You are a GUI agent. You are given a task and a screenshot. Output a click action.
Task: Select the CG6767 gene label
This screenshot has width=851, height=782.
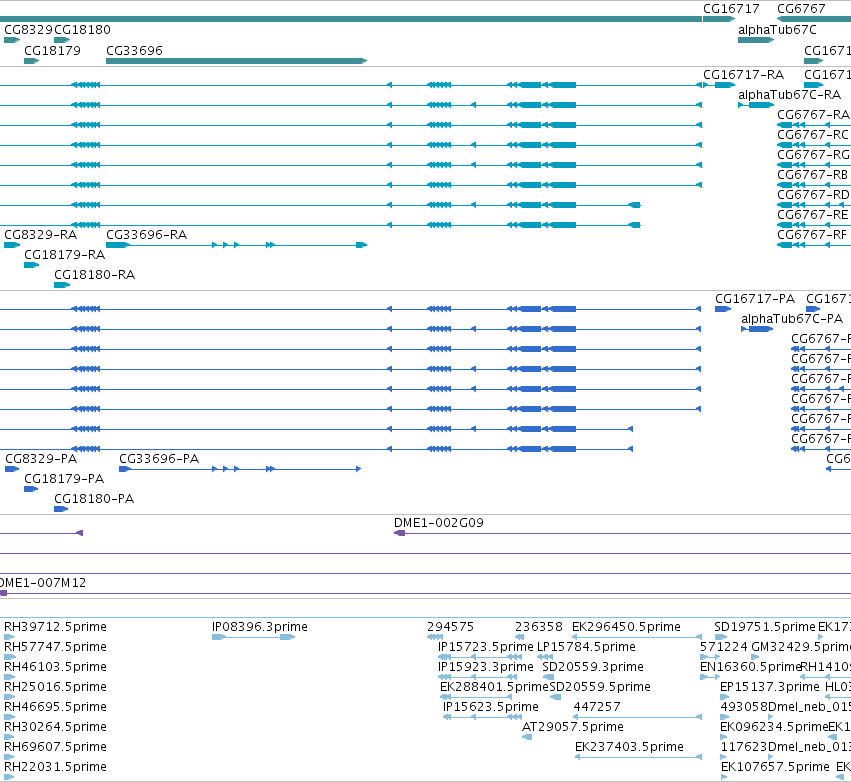[801, 9]
